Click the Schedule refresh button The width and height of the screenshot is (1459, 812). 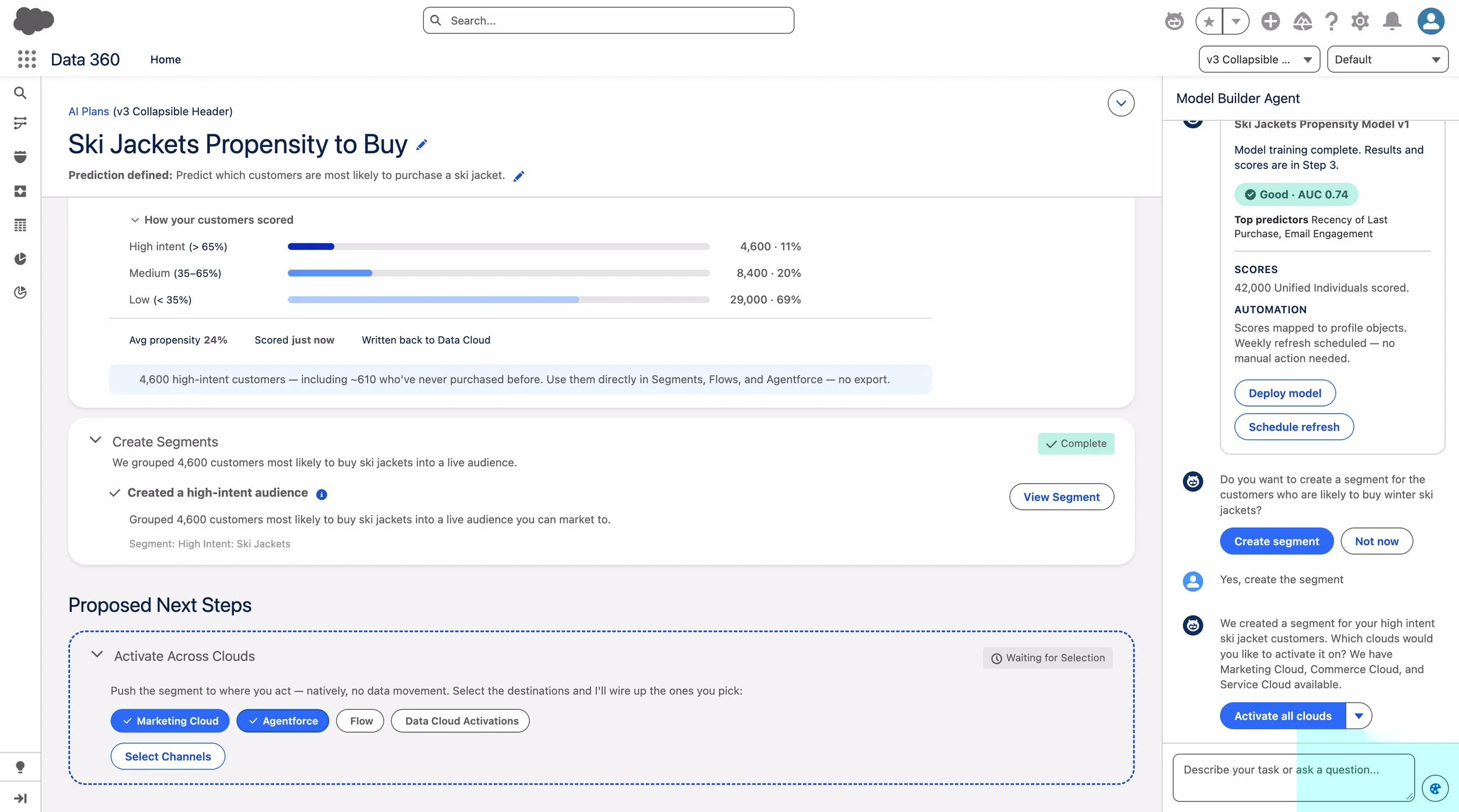click(x=1294, y=427)
